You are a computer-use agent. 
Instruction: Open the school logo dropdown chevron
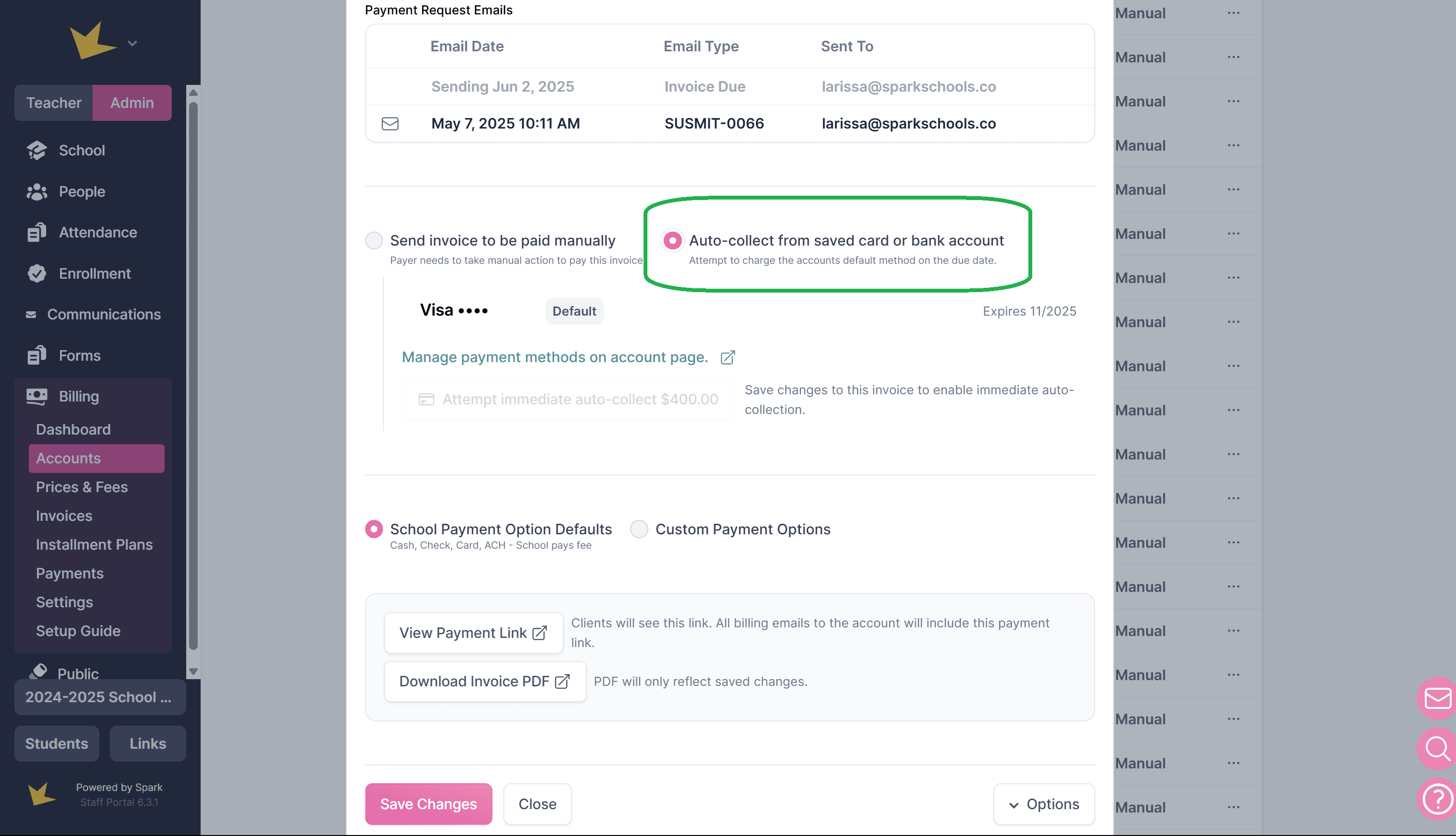click(132, 44)
